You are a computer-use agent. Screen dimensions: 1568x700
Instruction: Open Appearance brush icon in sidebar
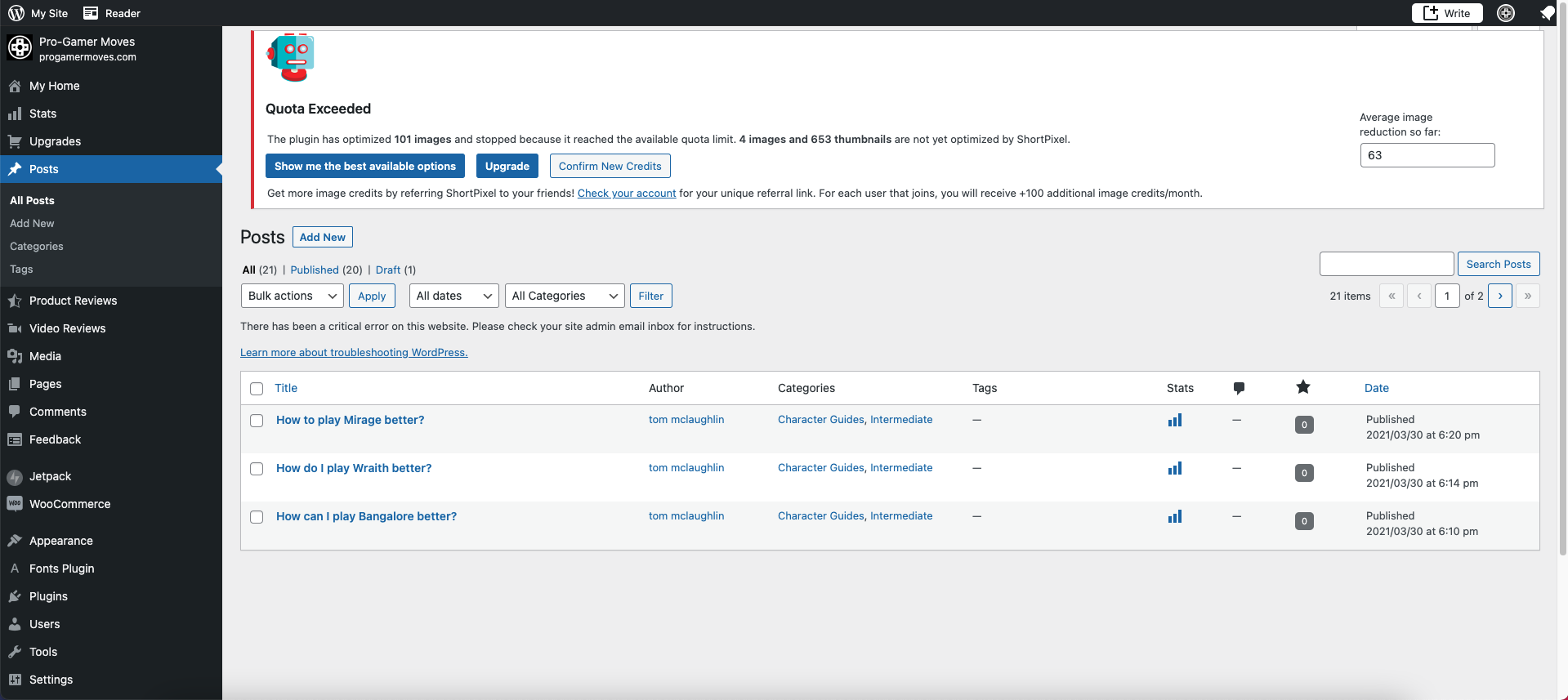(x=15, y=541)
